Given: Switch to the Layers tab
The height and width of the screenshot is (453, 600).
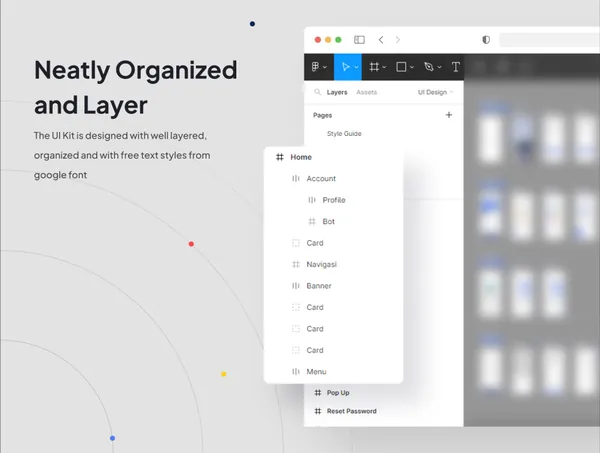Looking at the screenshot, I should (x=337, y=92).
